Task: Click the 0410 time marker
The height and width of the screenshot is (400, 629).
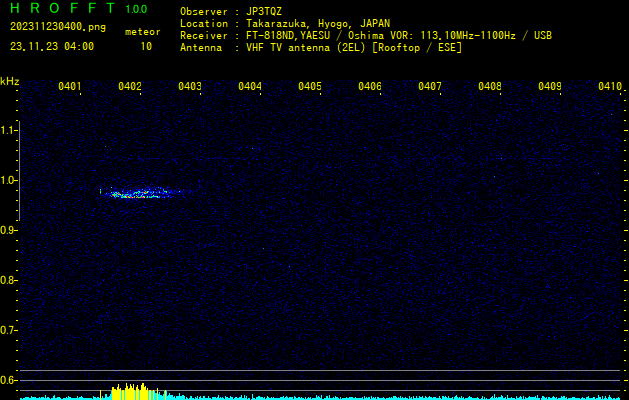Action: pos(610,86)
